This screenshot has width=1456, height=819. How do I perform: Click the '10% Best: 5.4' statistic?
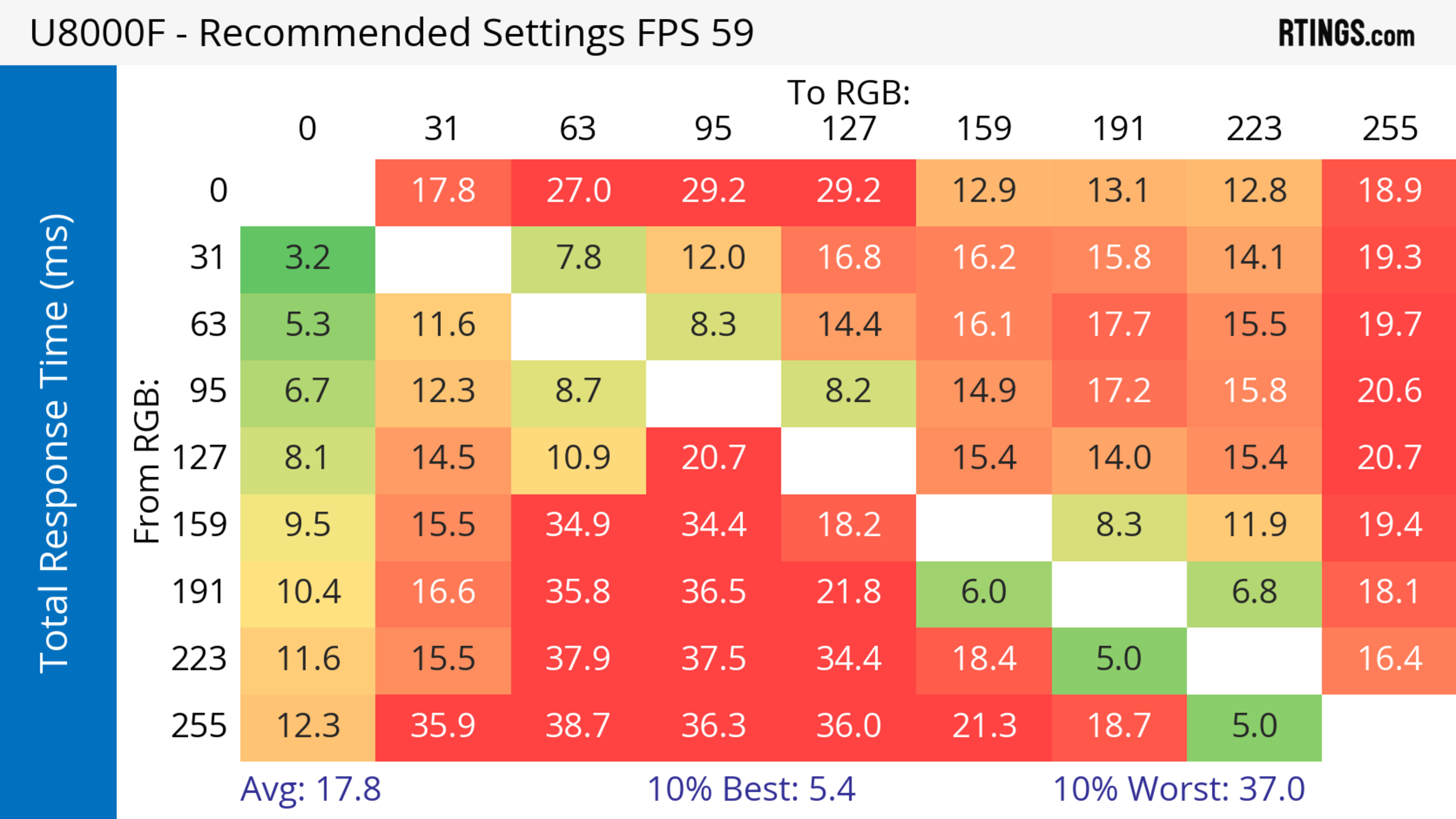pos(751,789)
